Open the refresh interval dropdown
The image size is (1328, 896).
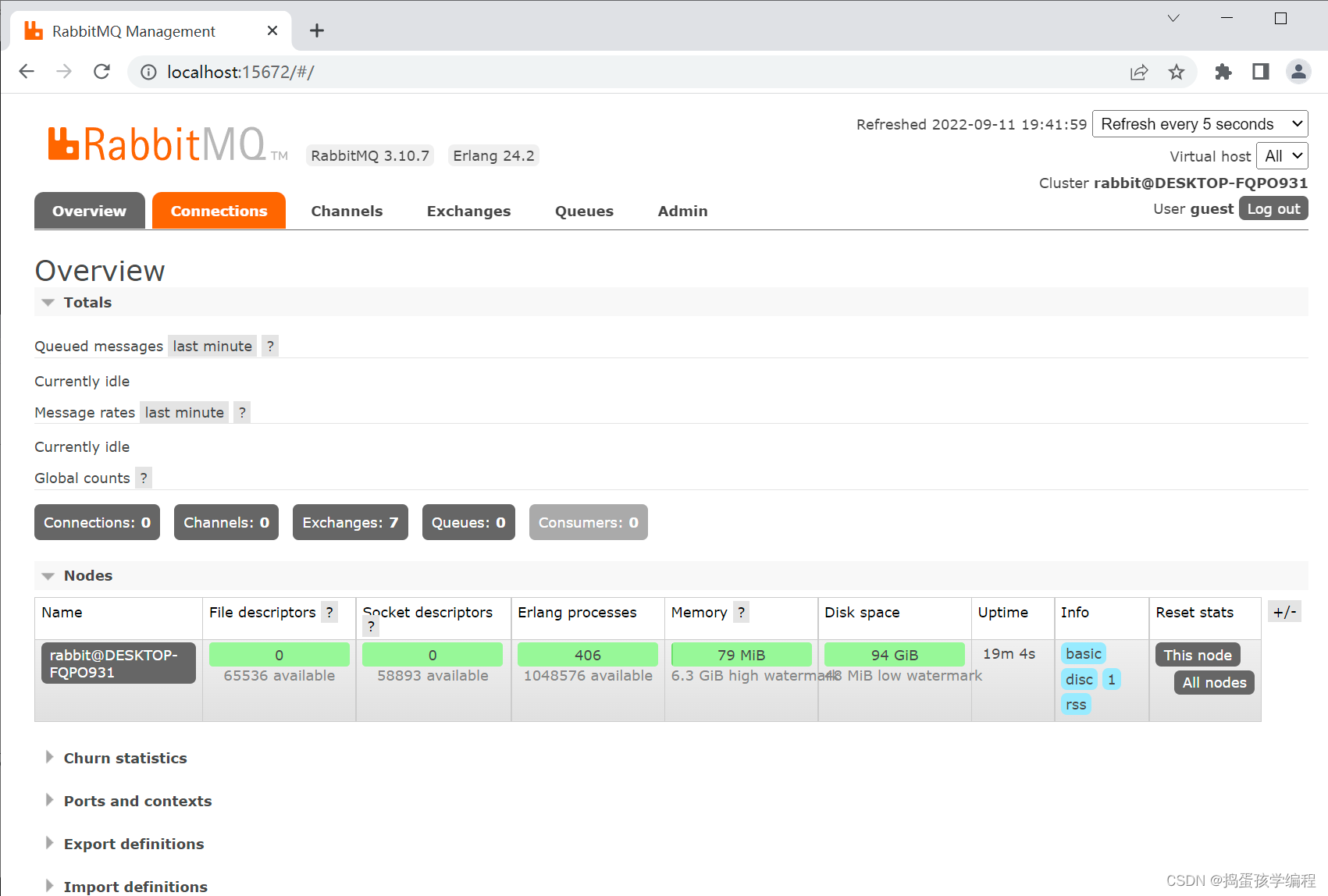click(x=1200, y=124)
